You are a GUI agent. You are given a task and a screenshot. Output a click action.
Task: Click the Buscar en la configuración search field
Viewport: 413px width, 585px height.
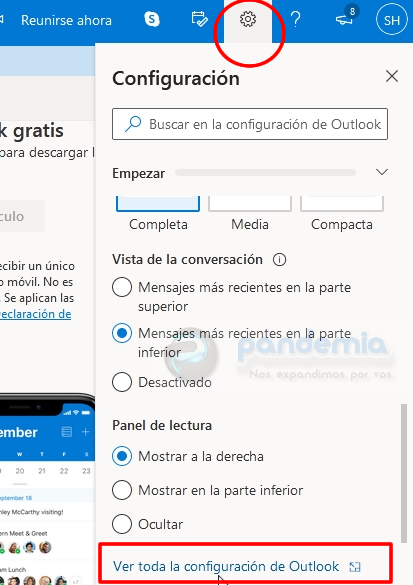coord(250,124)
